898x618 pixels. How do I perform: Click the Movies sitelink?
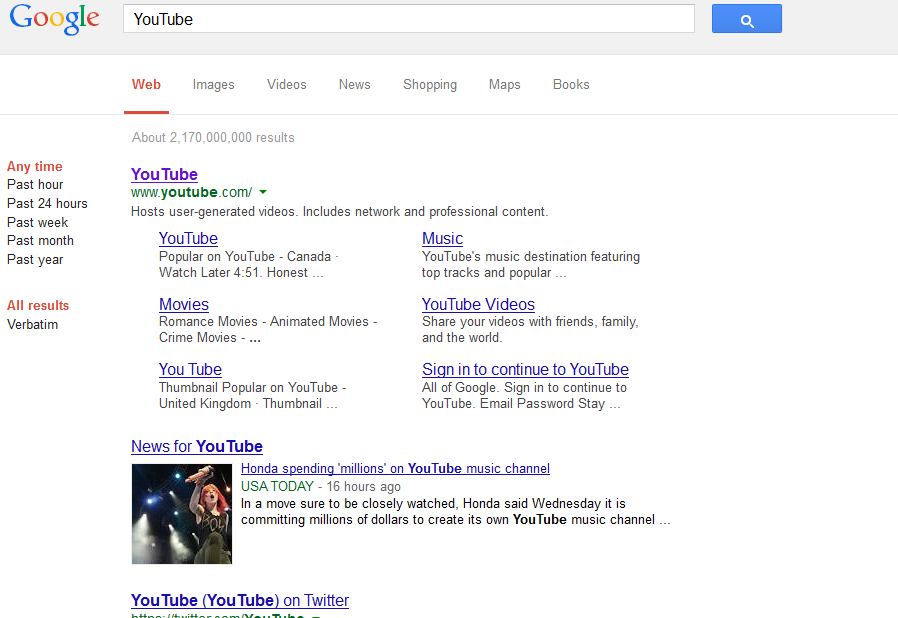(183, 305)
